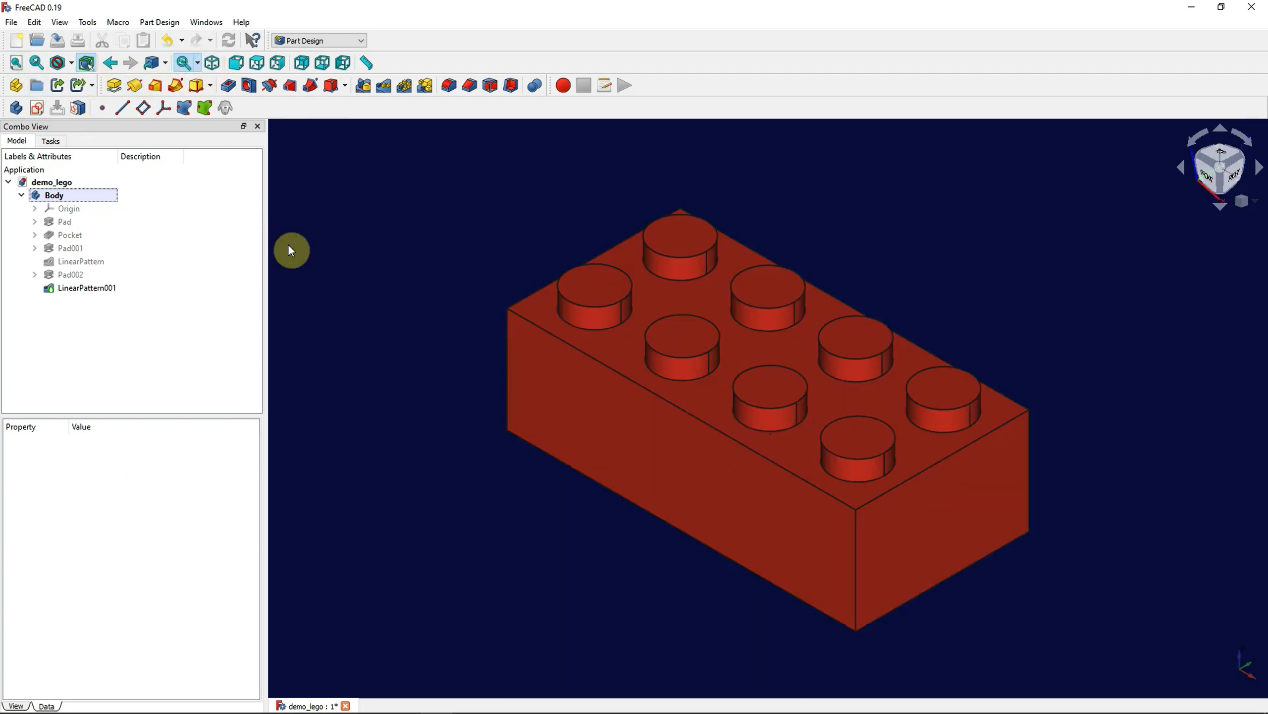Open the Part Design menu

[x=159, y=22]
